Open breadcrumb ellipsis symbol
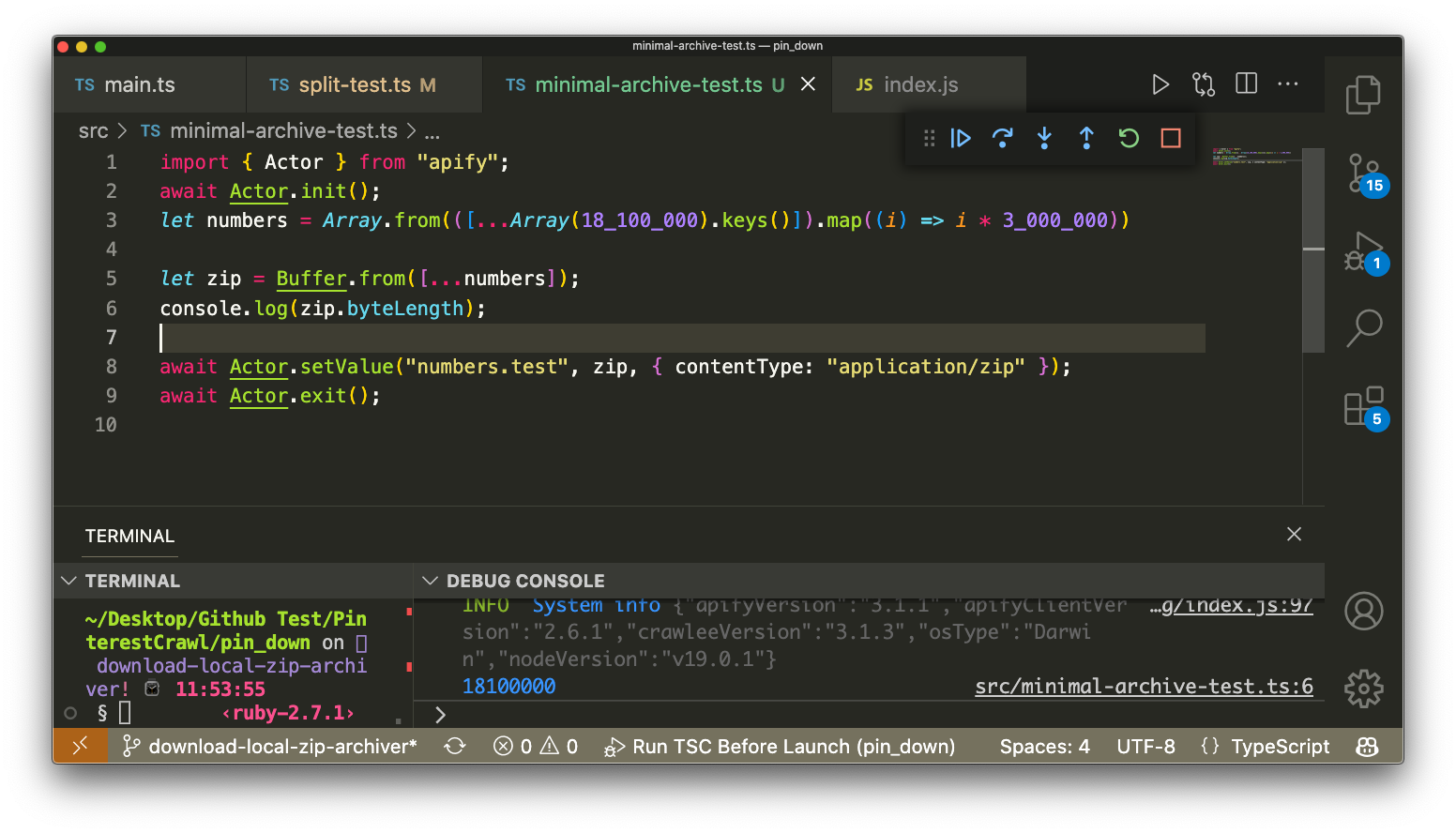This screenshot has height=833, width=1456. [x=432, y=132]
